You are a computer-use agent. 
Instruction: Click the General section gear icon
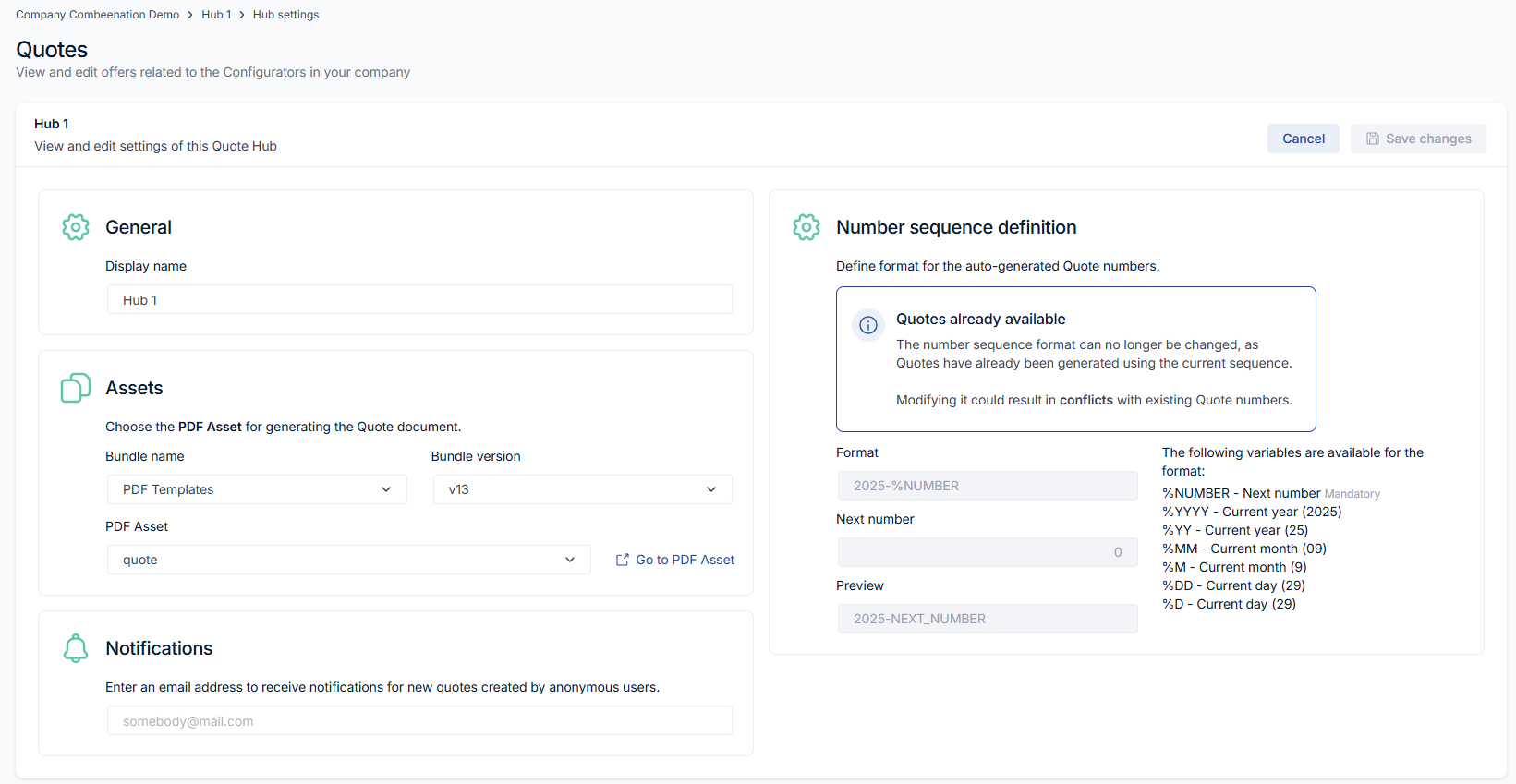(76, 227)
